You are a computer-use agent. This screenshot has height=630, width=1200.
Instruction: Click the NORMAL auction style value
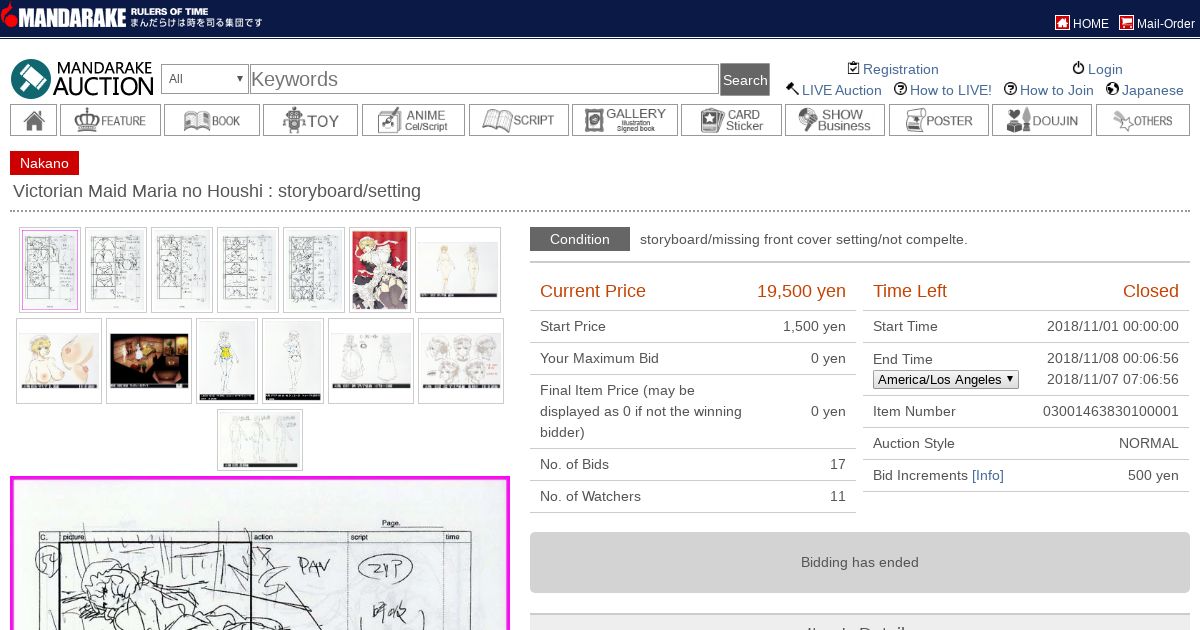pyautogui.click(x=1148, y=443)
